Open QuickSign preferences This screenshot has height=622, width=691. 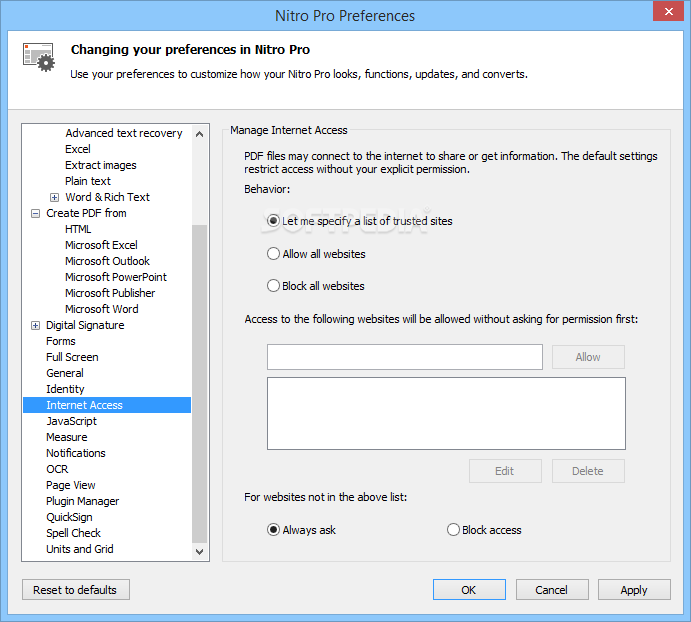[69, 518]
